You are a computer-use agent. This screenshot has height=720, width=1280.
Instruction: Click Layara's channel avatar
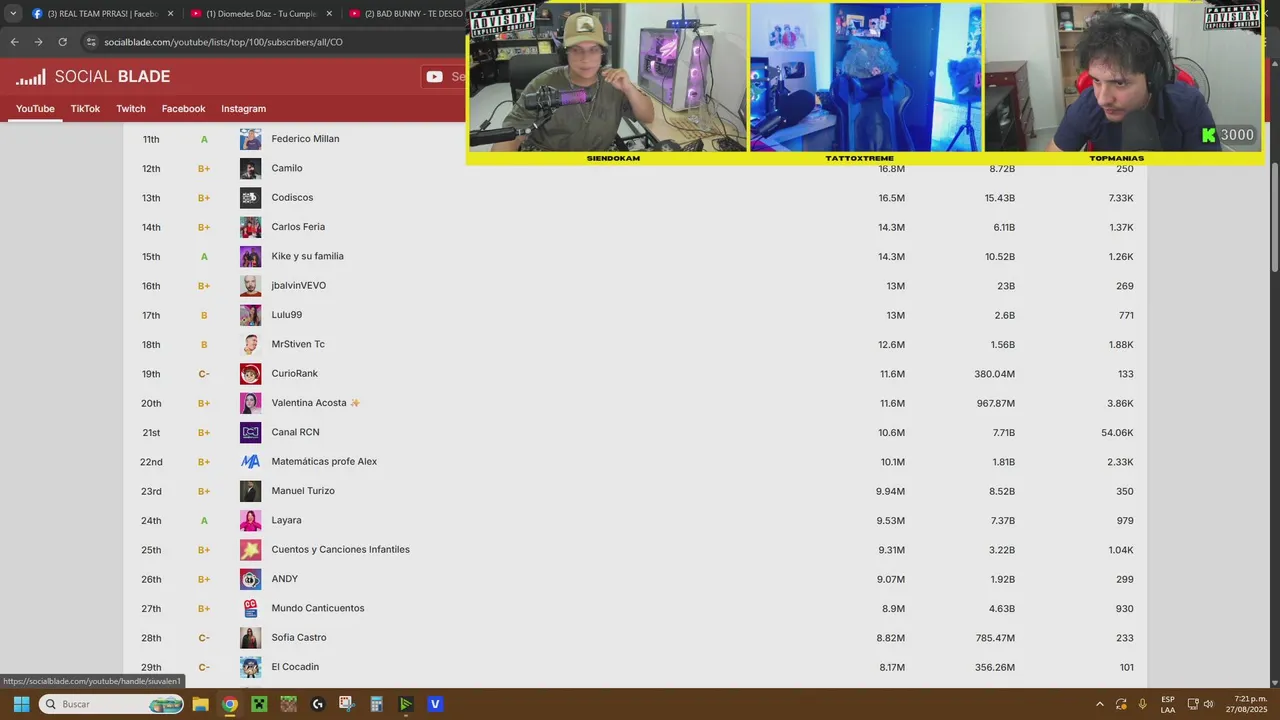(250, 521)
